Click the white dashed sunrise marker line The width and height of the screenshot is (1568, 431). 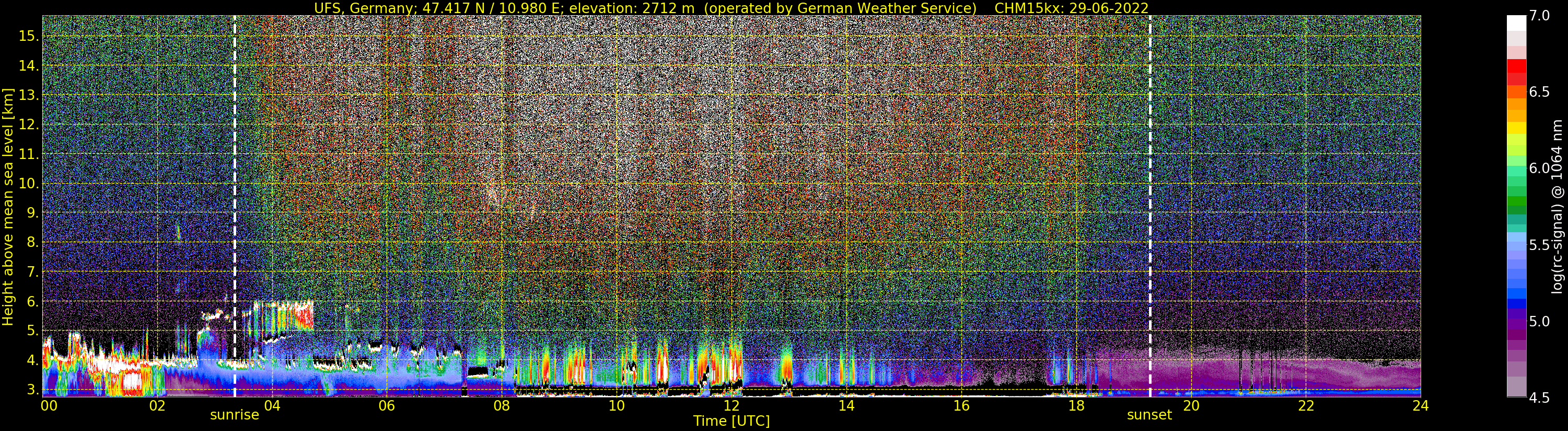pos(235,206)
